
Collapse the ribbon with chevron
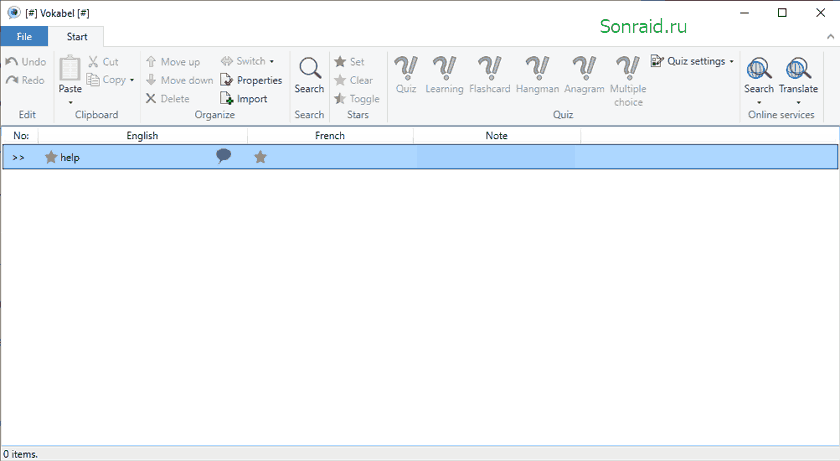pyautogui.click(x=830, y=36)
